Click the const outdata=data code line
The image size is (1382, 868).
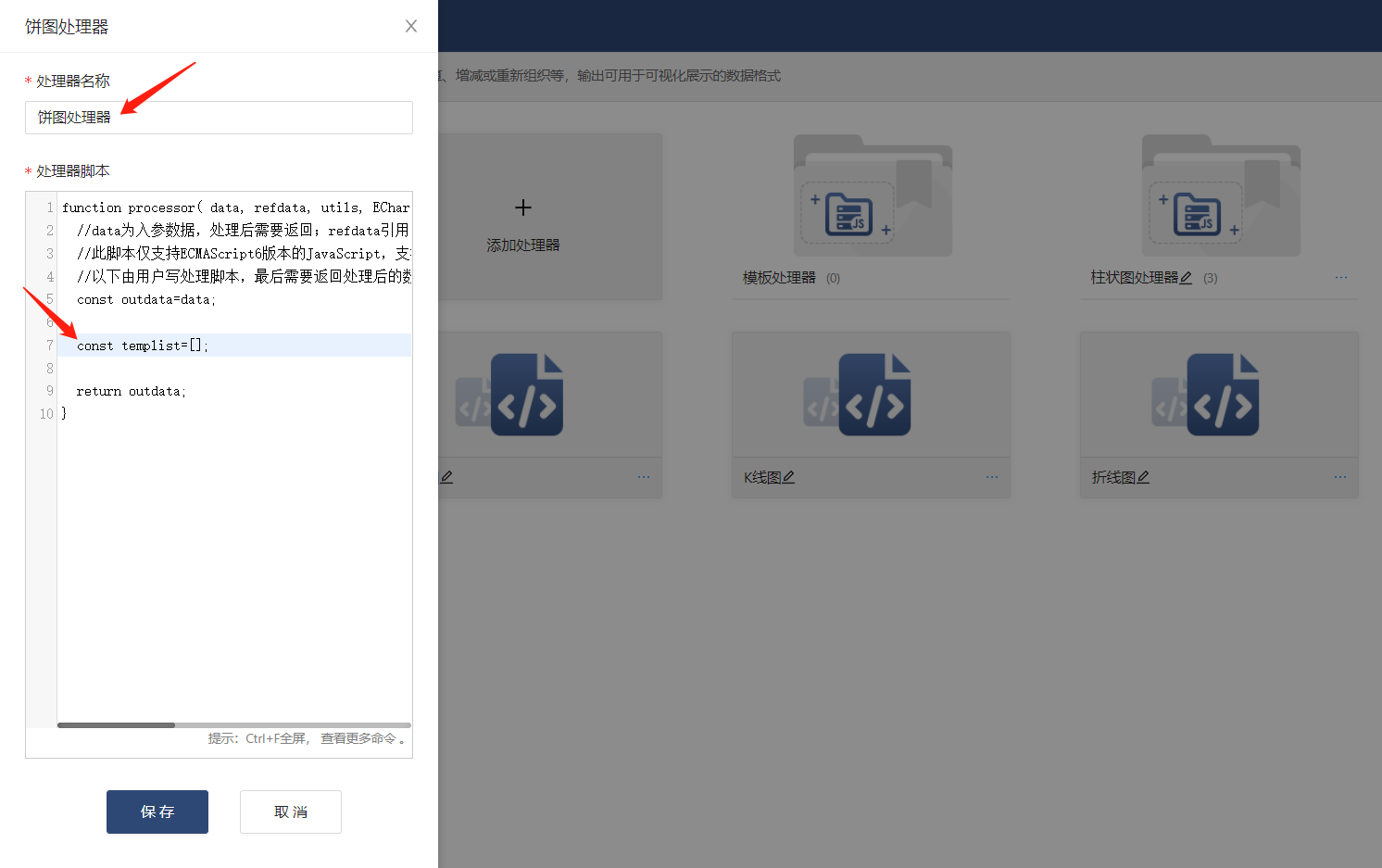coord(145,299)
